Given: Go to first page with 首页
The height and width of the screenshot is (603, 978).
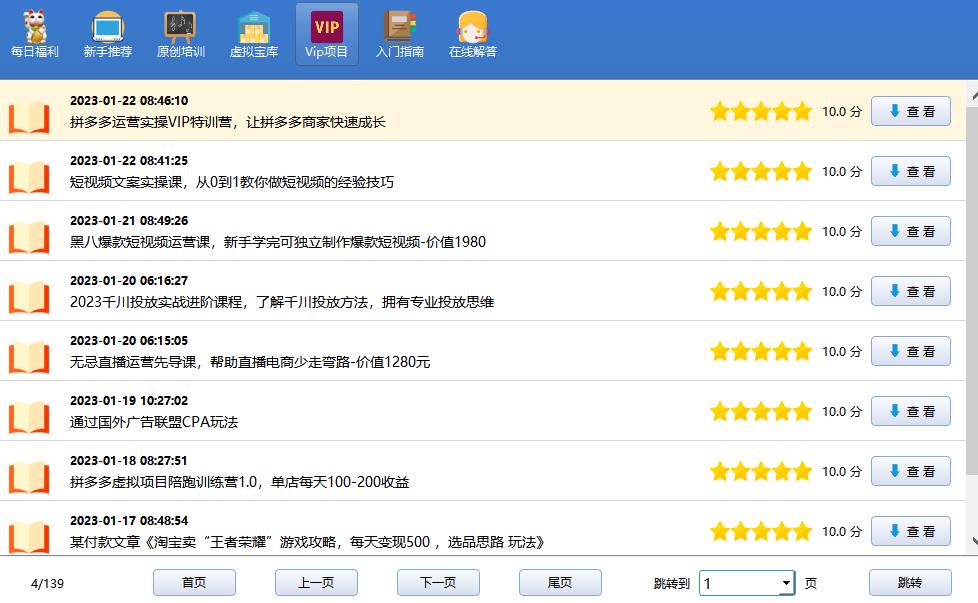Looking at the screenshot, I should pos(194,582).
